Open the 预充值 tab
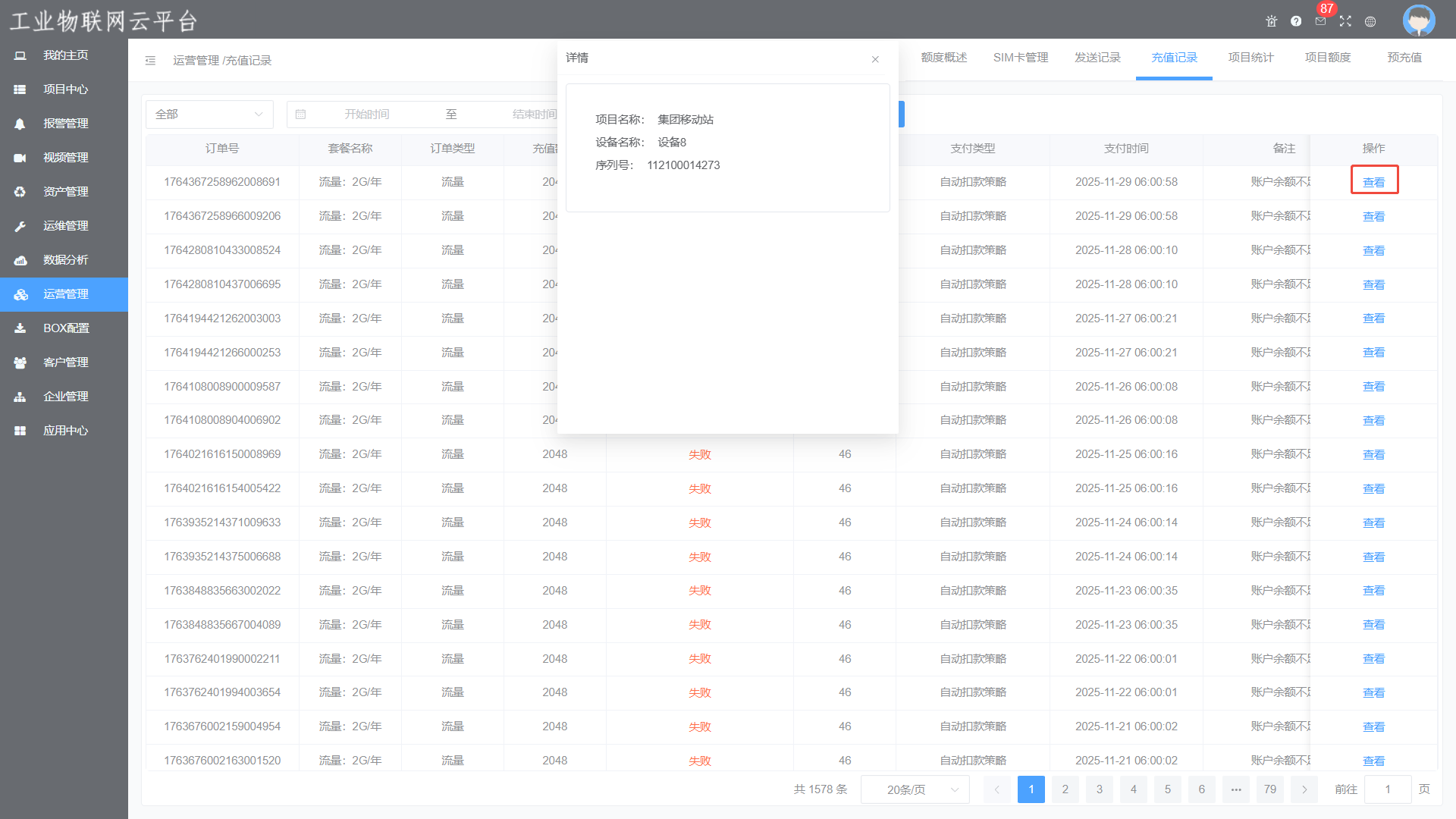This screenshot has width=1456, height=819. pos(1404,58)
